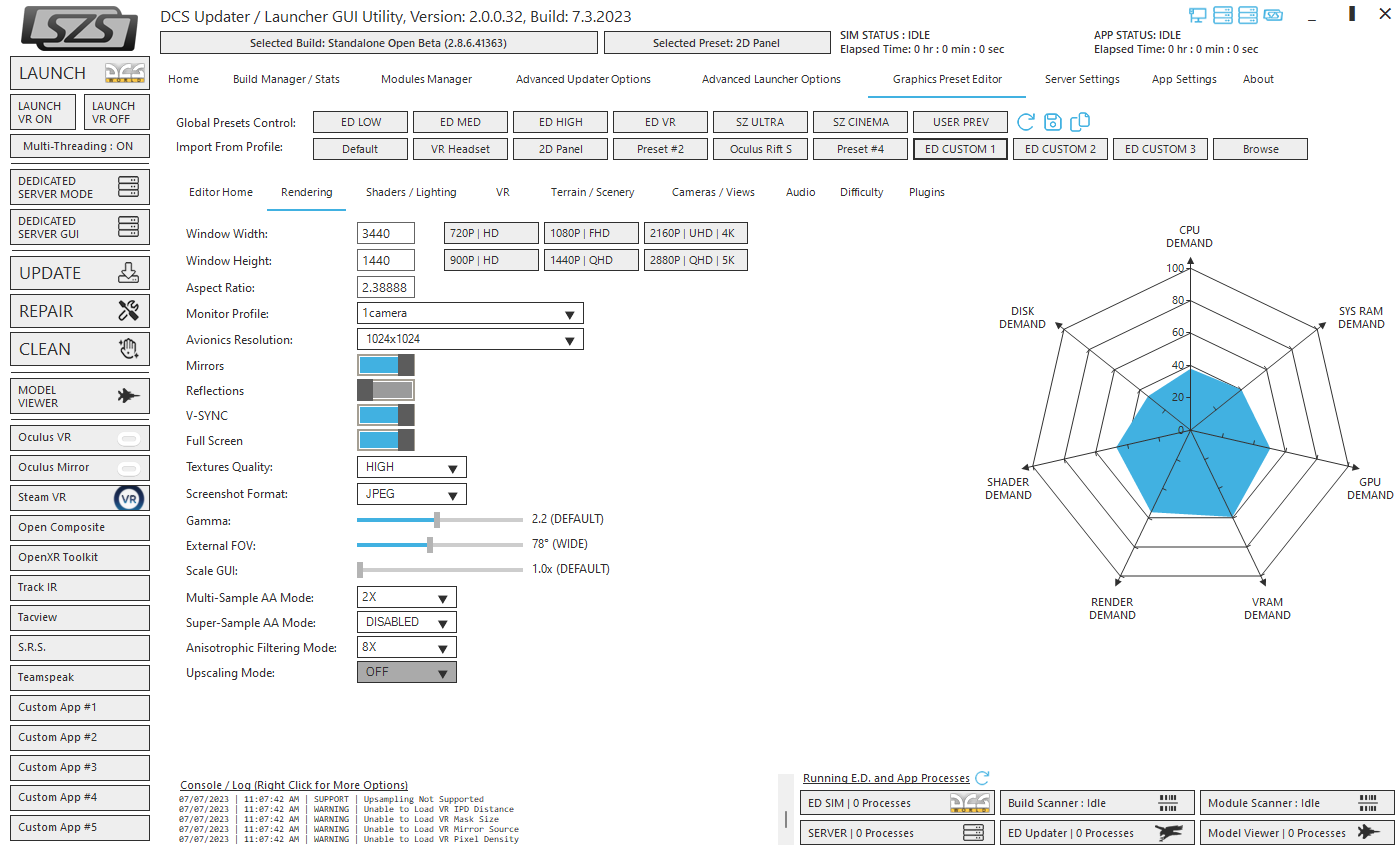
Task: Click the blue monitor icon in title bar
Action: click(1198, 15)
